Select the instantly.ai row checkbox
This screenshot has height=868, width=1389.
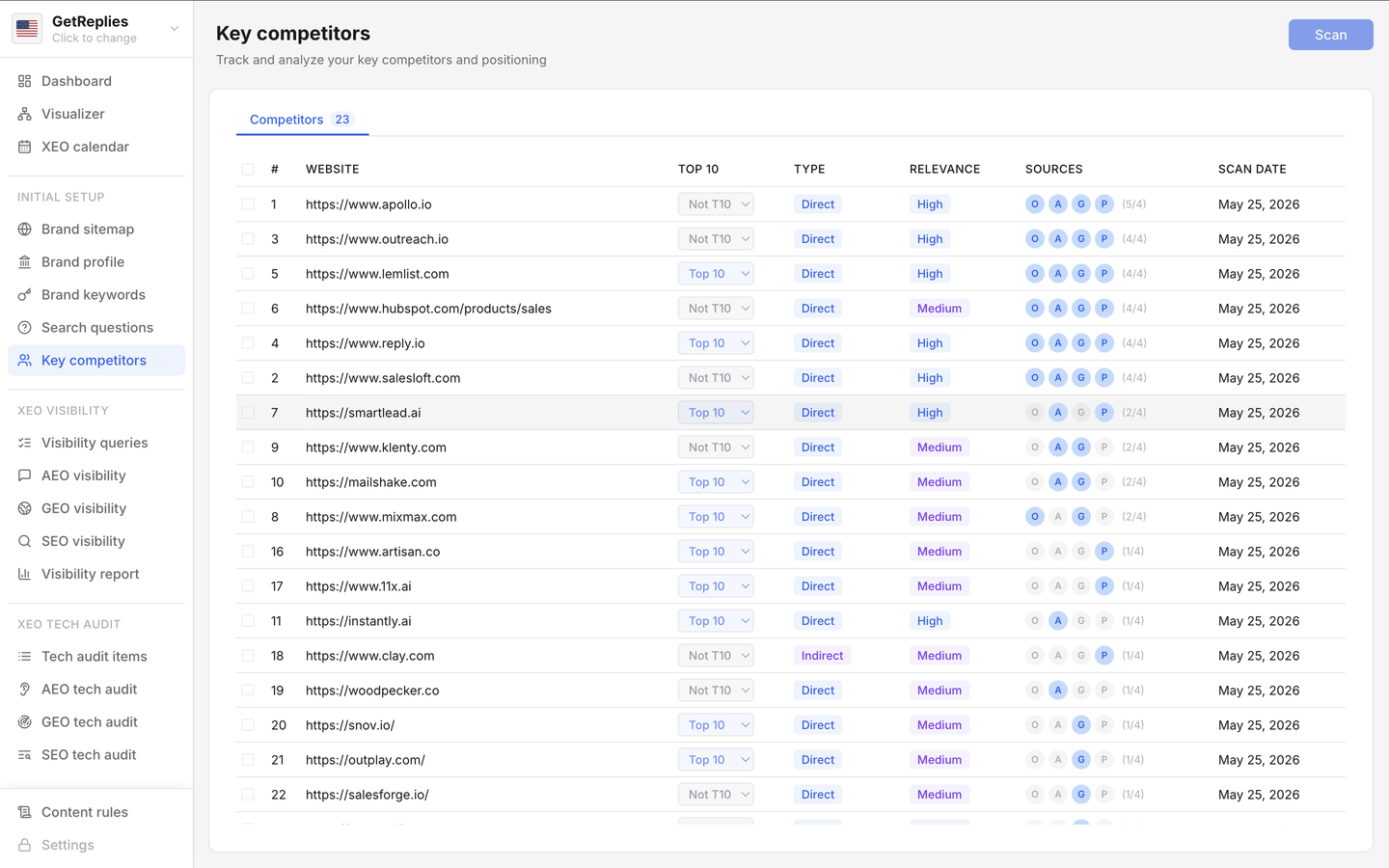[x=248, y=621]
